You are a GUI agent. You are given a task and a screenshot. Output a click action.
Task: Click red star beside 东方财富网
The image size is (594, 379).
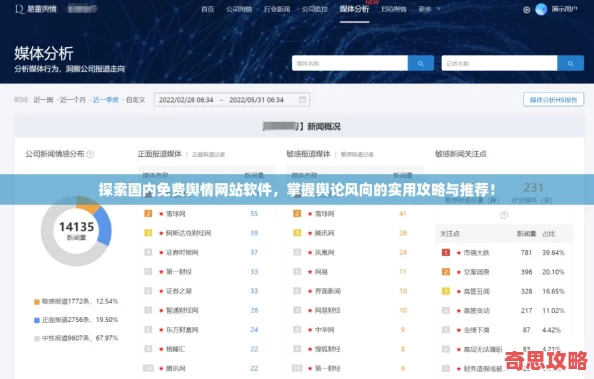[x=161, y=330]
